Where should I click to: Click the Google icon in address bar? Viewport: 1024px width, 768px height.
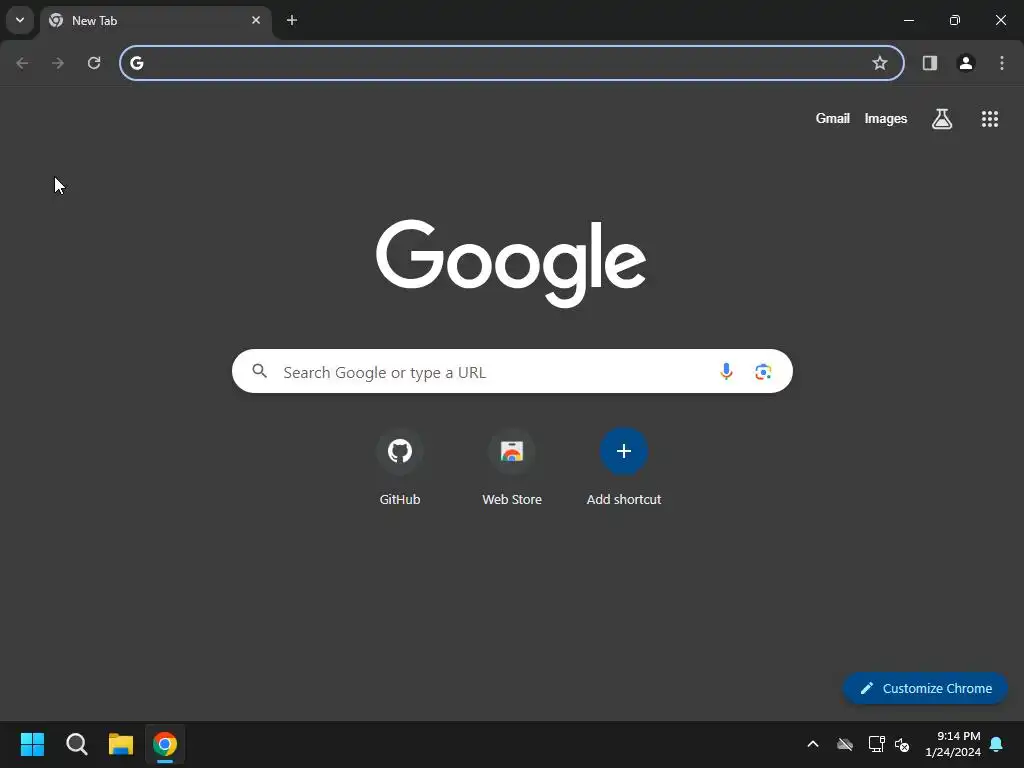(x=136, y=63)
